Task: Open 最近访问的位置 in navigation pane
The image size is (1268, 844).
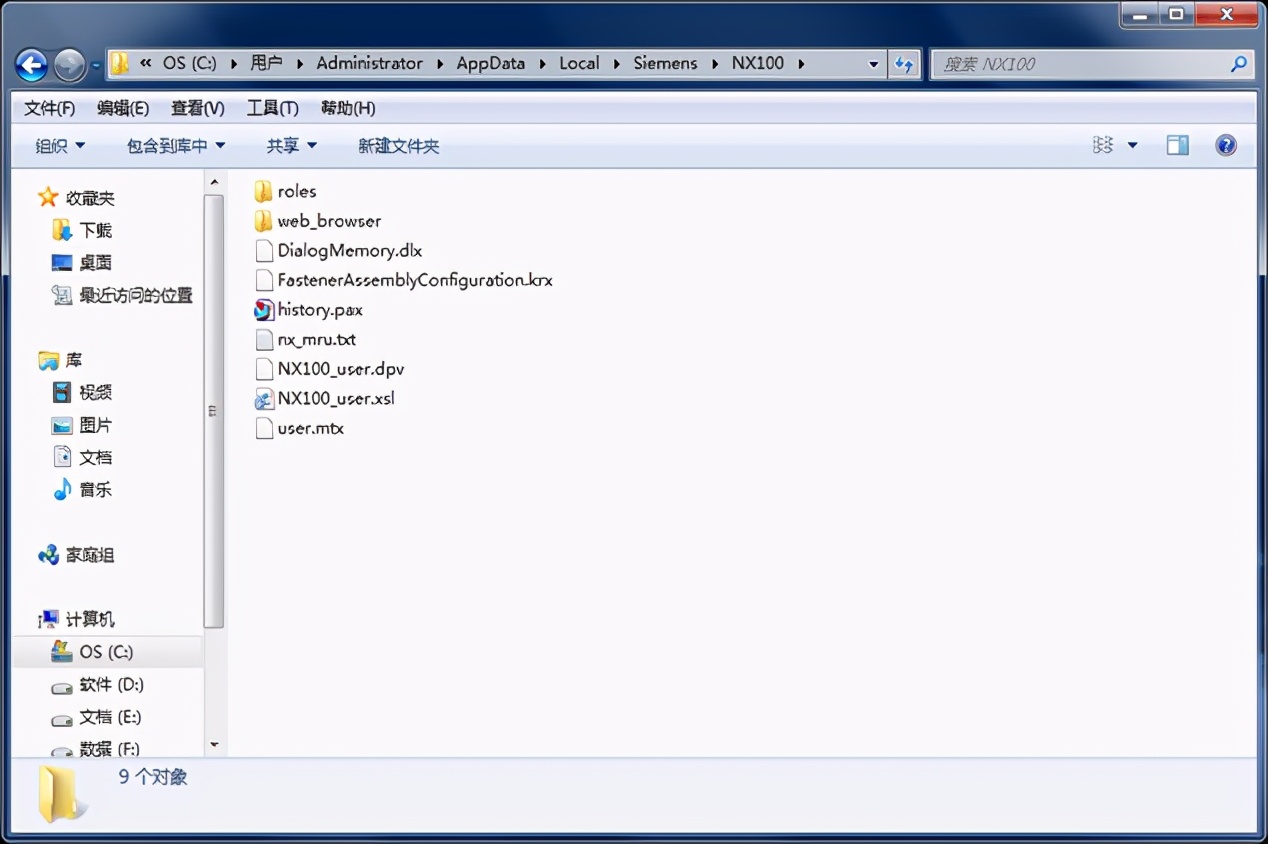Action: 136,295
